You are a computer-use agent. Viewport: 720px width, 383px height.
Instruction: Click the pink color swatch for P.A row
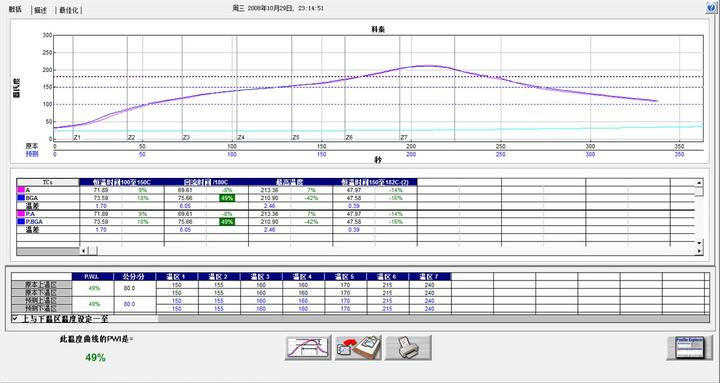[x=21, y=214]
